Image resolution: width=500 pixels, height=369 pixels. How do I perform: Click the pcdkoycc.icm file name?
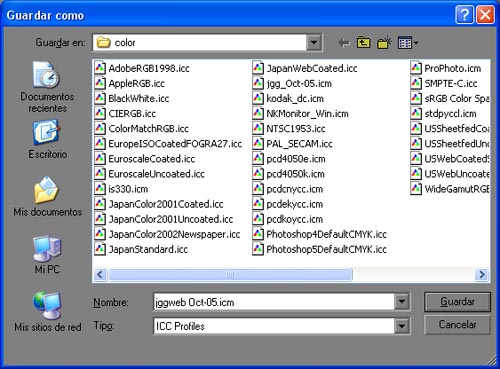click(295, 219)
